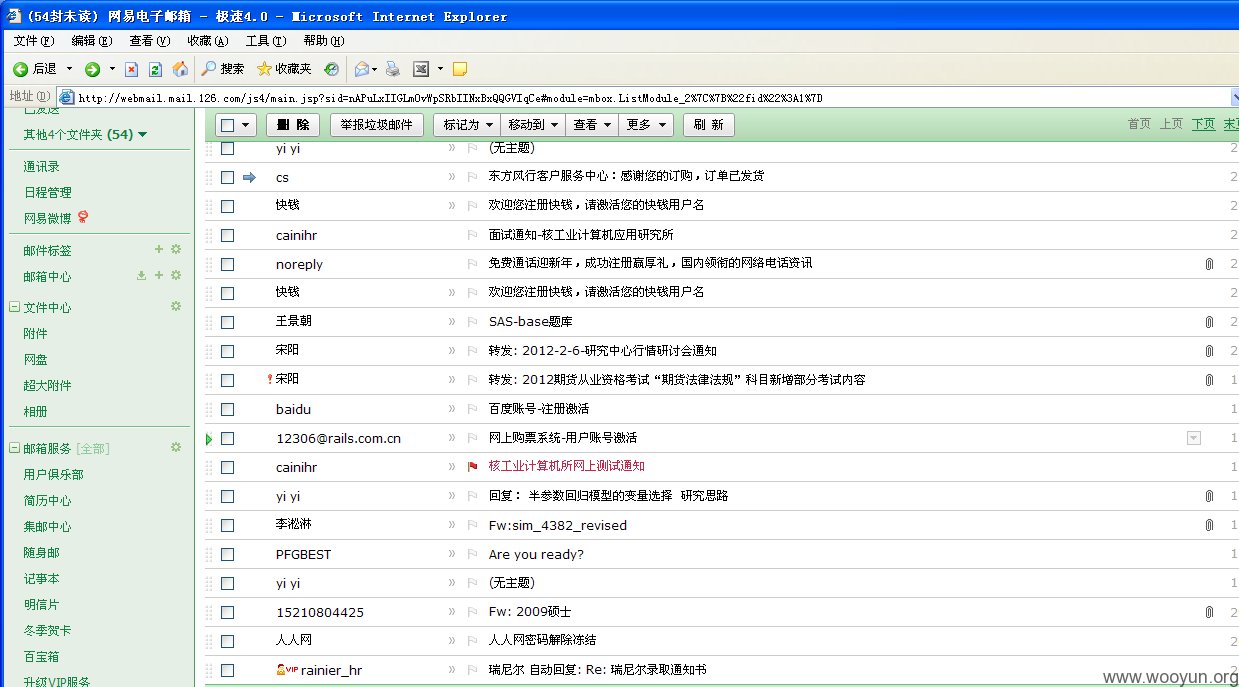Screen dimensions: 1239x687
Task: Open the gear icon beside 邮箱服务
Action: pos(176,447)
